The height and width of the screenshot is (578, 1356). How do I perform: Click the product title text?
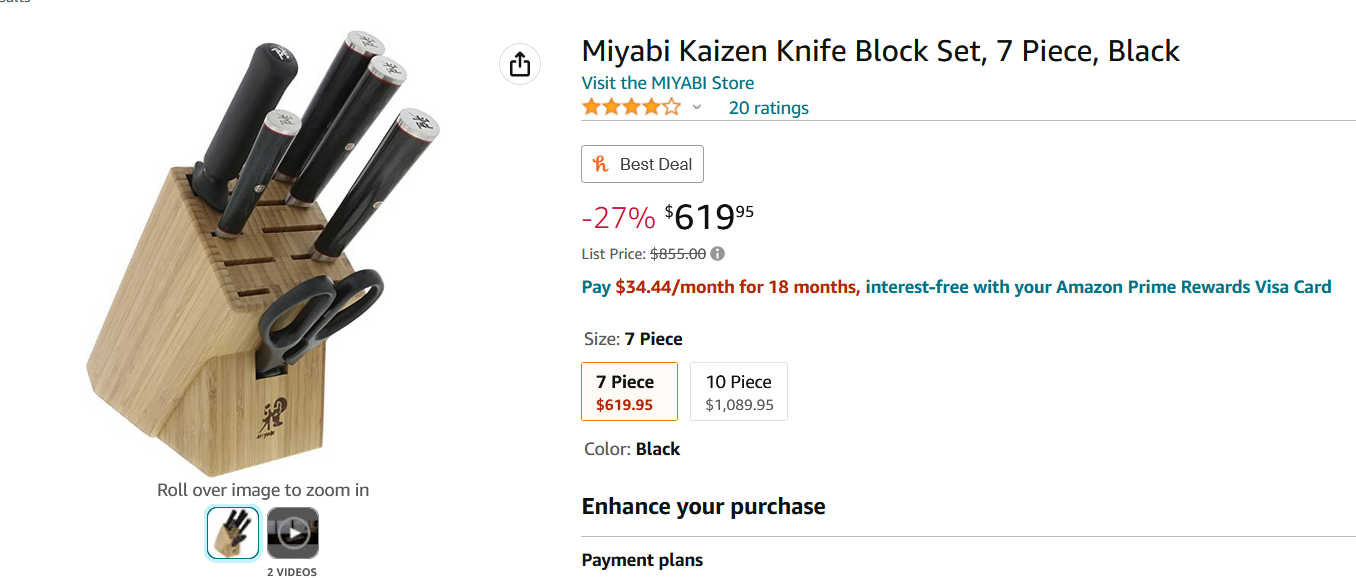point(881,51)
